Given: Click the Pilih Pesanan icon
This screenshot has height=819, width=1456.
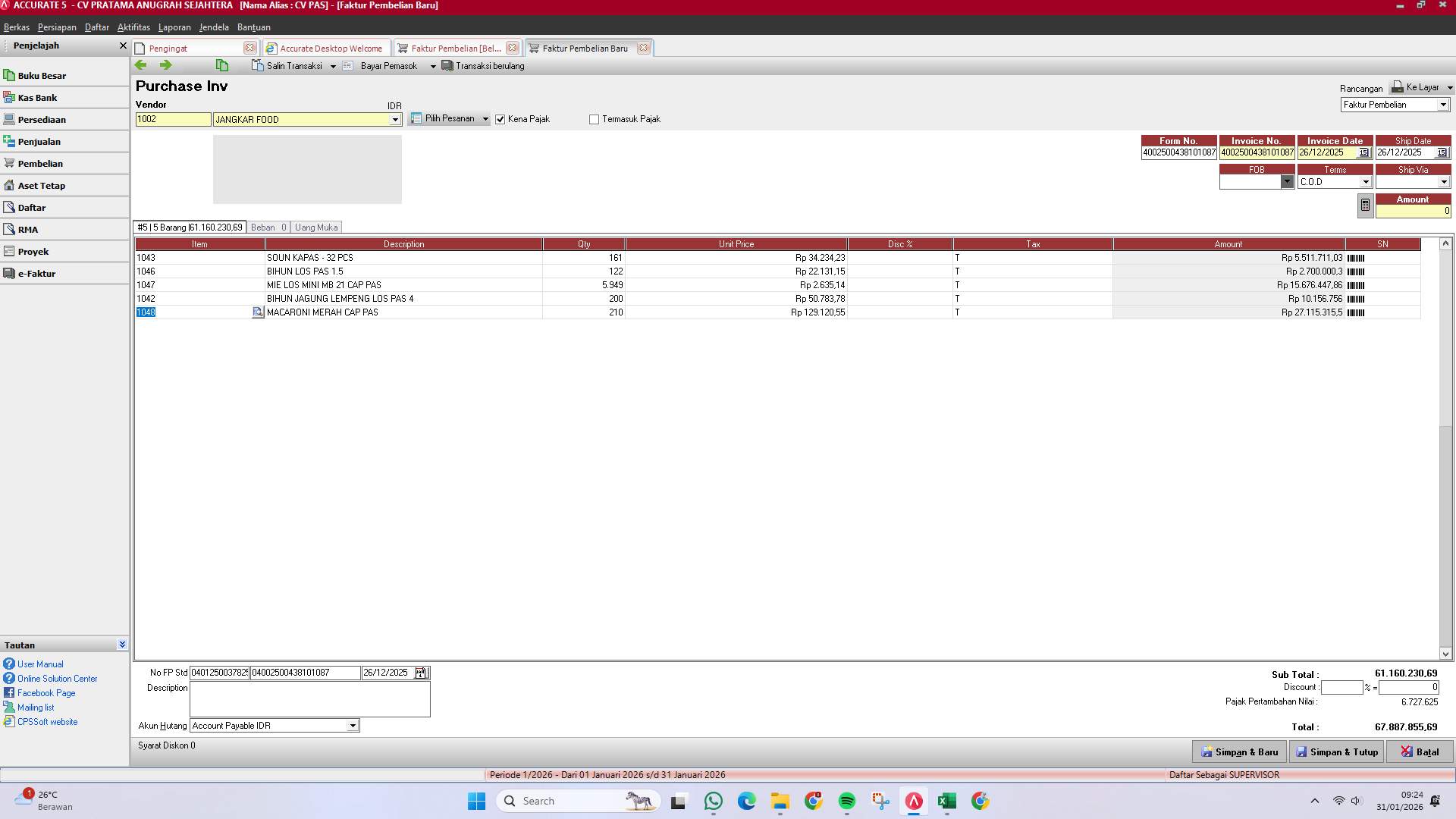Looking at the screenshot, I should (x=416, y=118).
